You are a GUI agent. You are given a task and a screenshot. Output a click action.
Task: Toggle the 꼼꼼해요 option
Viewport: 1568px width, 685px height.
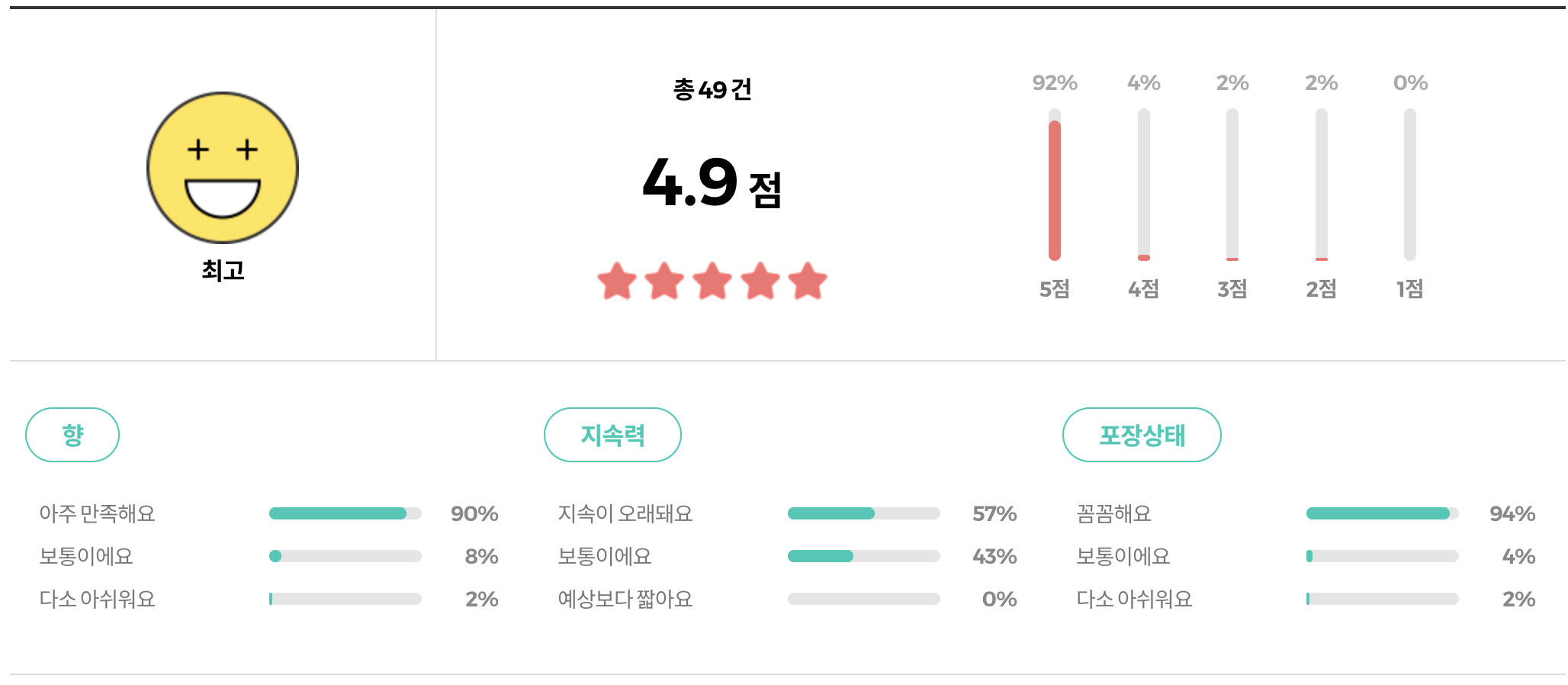pos(1113,513)
